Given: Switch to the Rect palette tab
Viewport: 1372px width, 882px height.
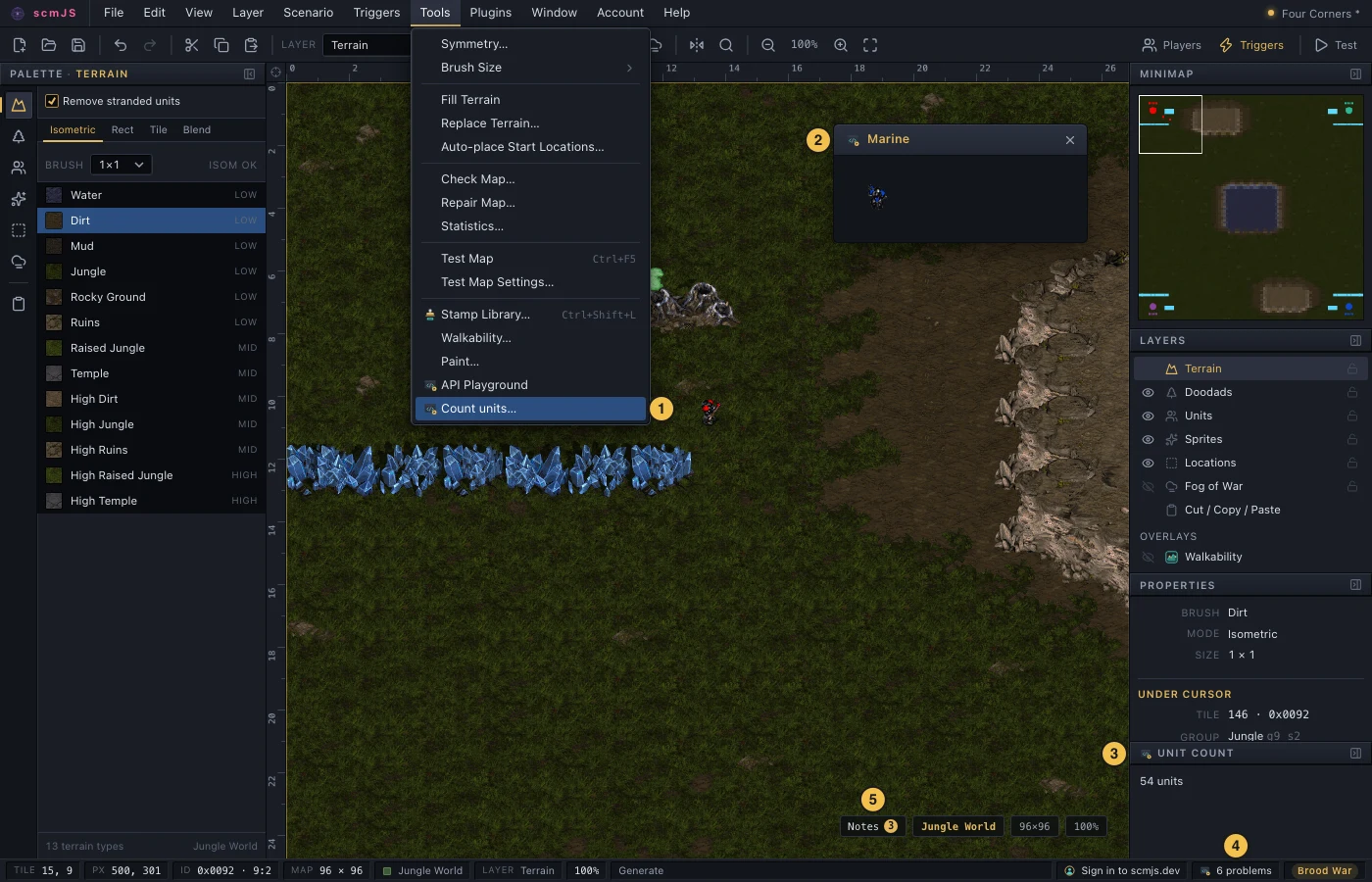Looking at the screenshot, I should (x=122, y=129).
